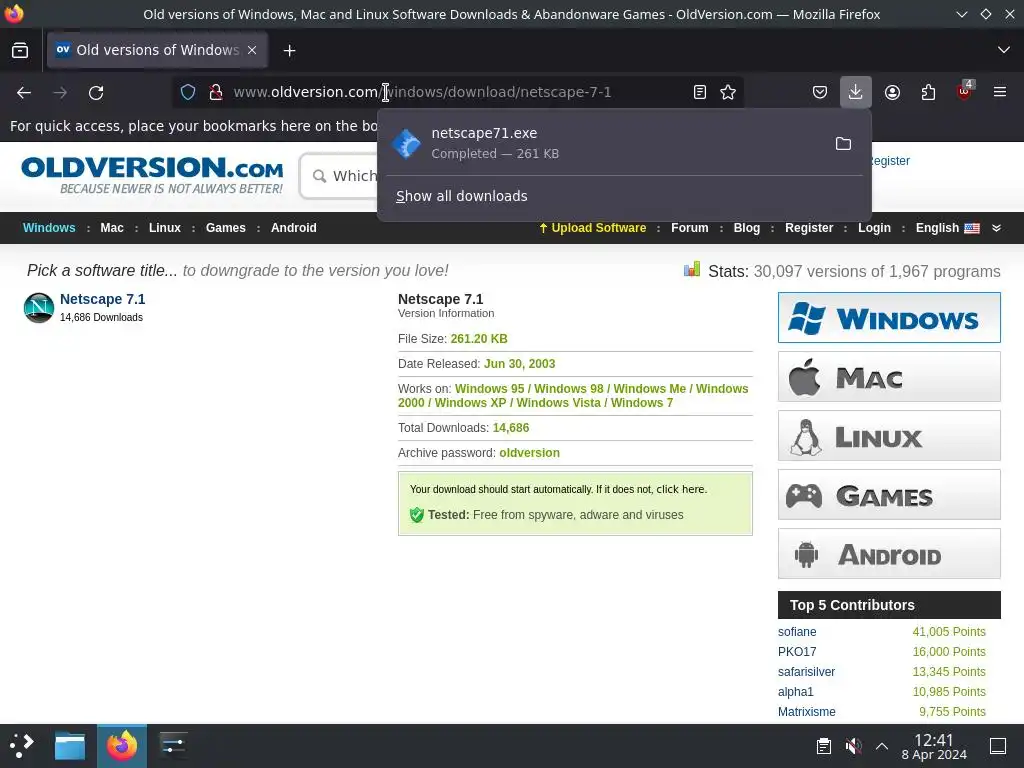Open the clipboard tray icon

(x=824, y=746)
